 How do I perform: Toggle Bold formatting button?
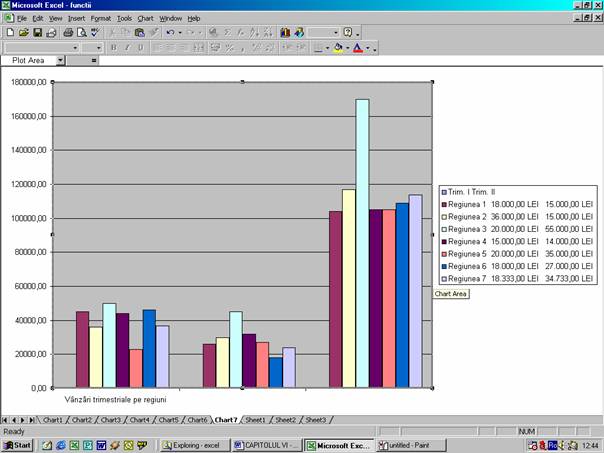(x=113, y=47)
